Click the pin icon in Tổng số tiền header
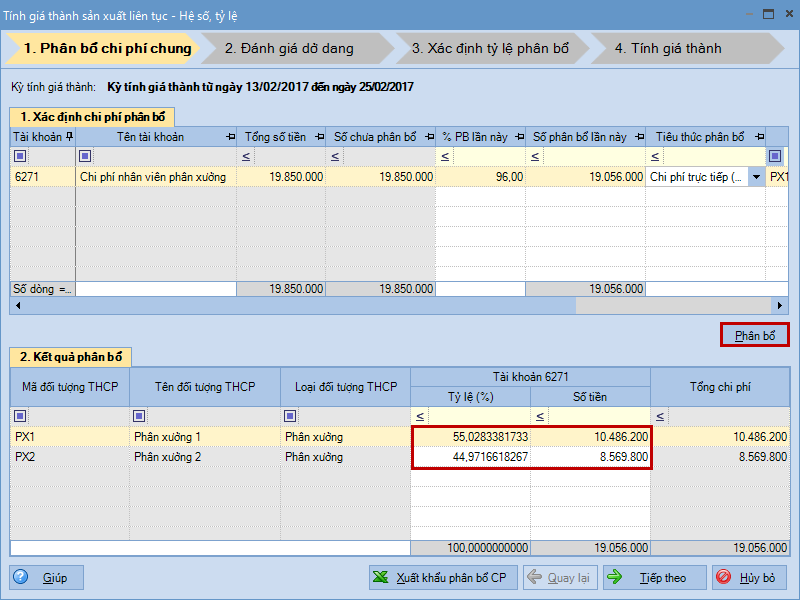800x600 pixels. tap(317, 137)
